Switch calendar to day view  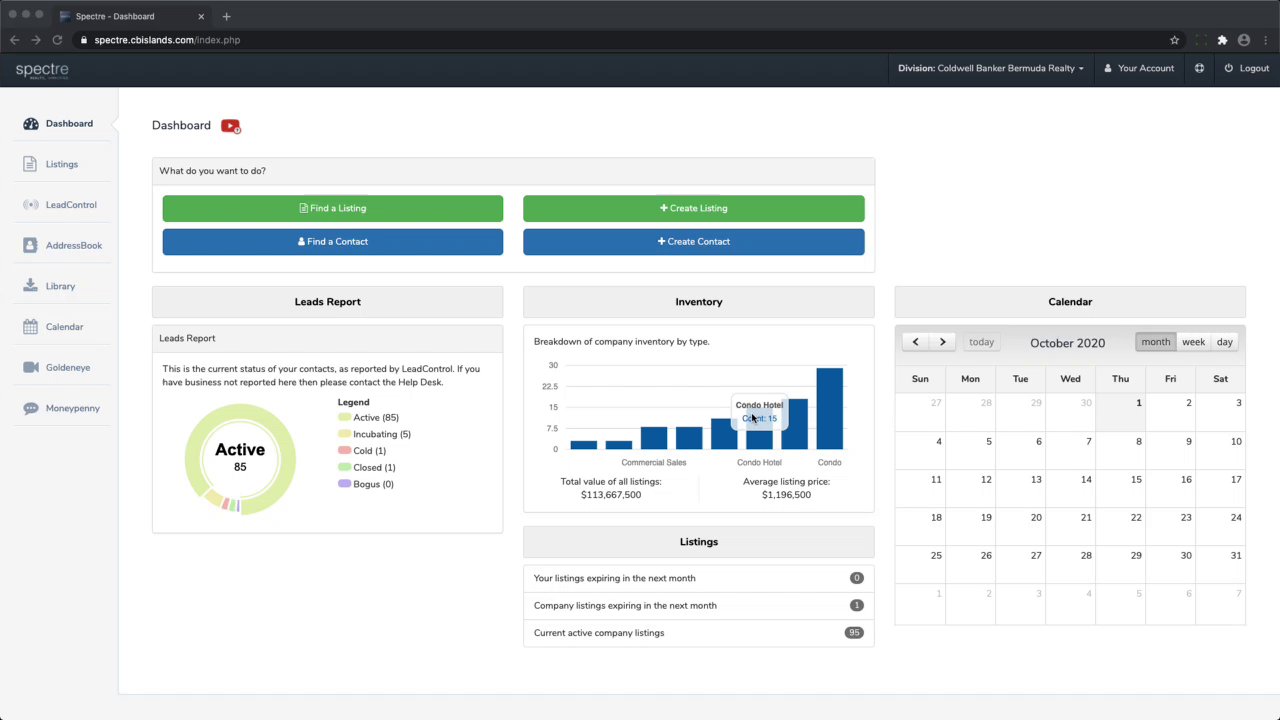pyautogui.click(x=1224, y=342)
